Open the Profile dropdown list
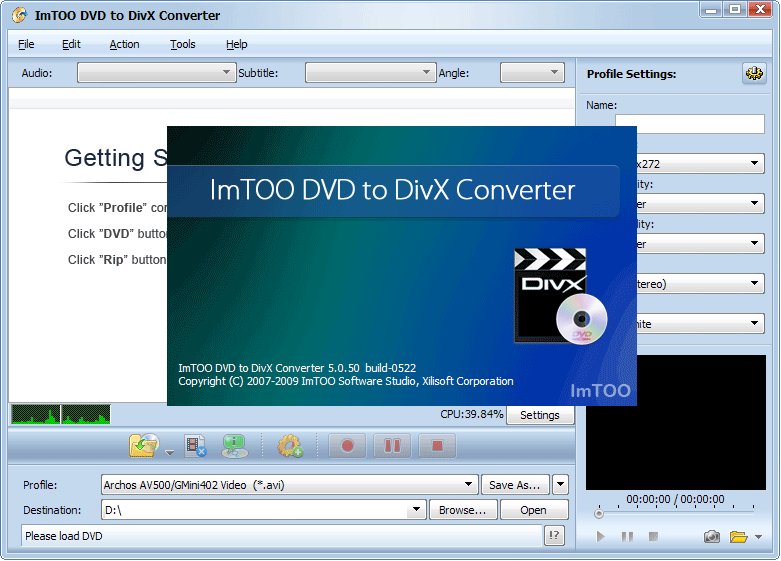Screen dimensions: 781x561 289,485
